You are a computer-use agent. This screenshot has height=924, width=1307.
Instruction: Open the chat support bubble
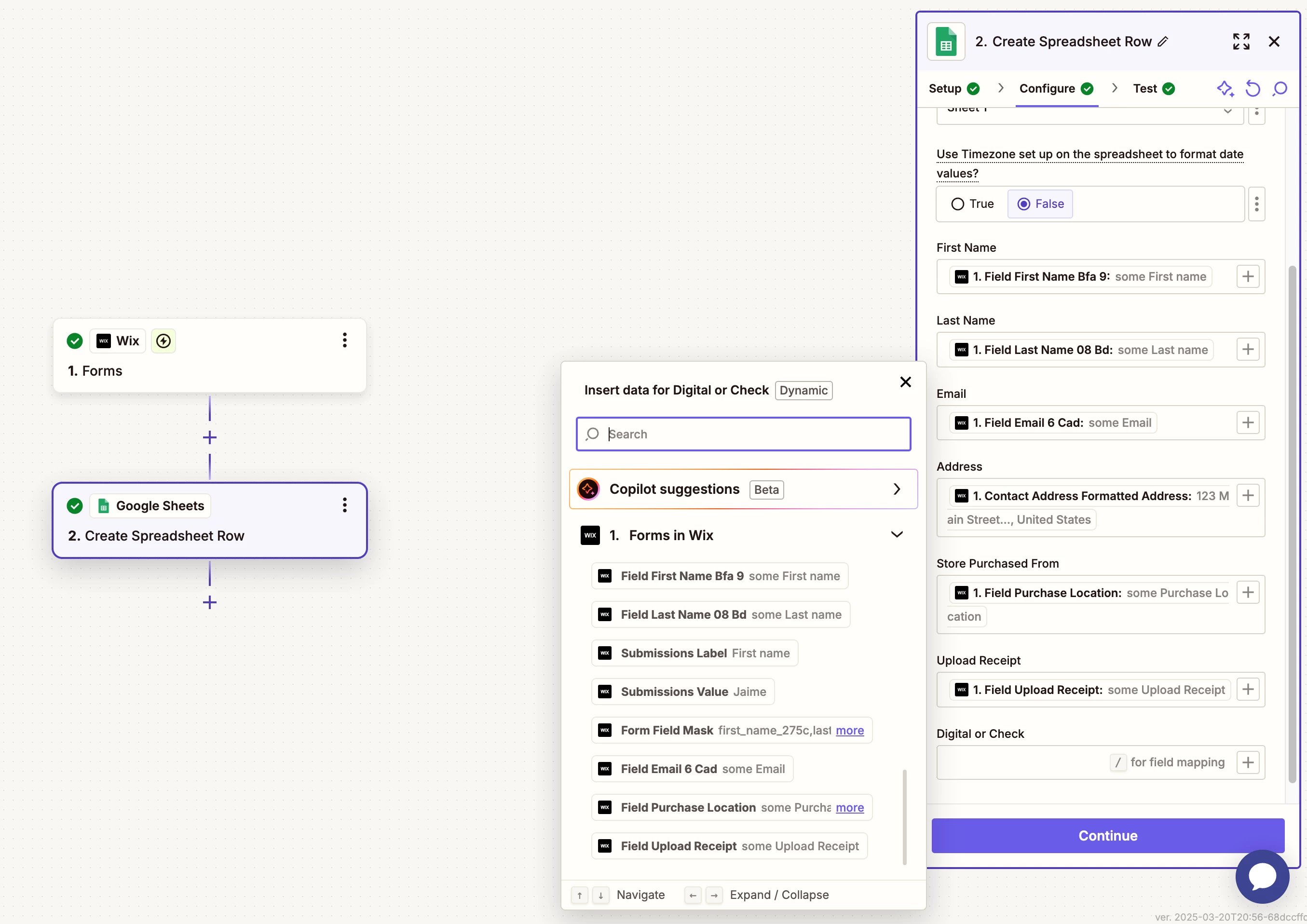(x=1262, y=876)
